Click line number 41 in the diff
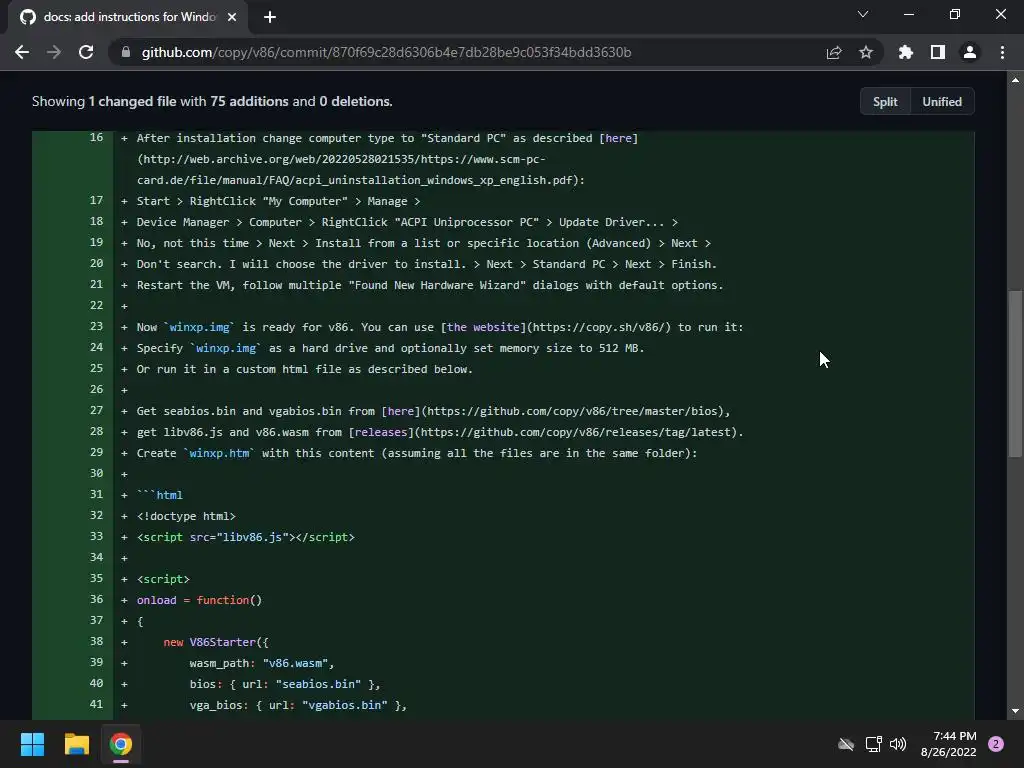Viewport: 1024px width, 768px height. point(96,705)
